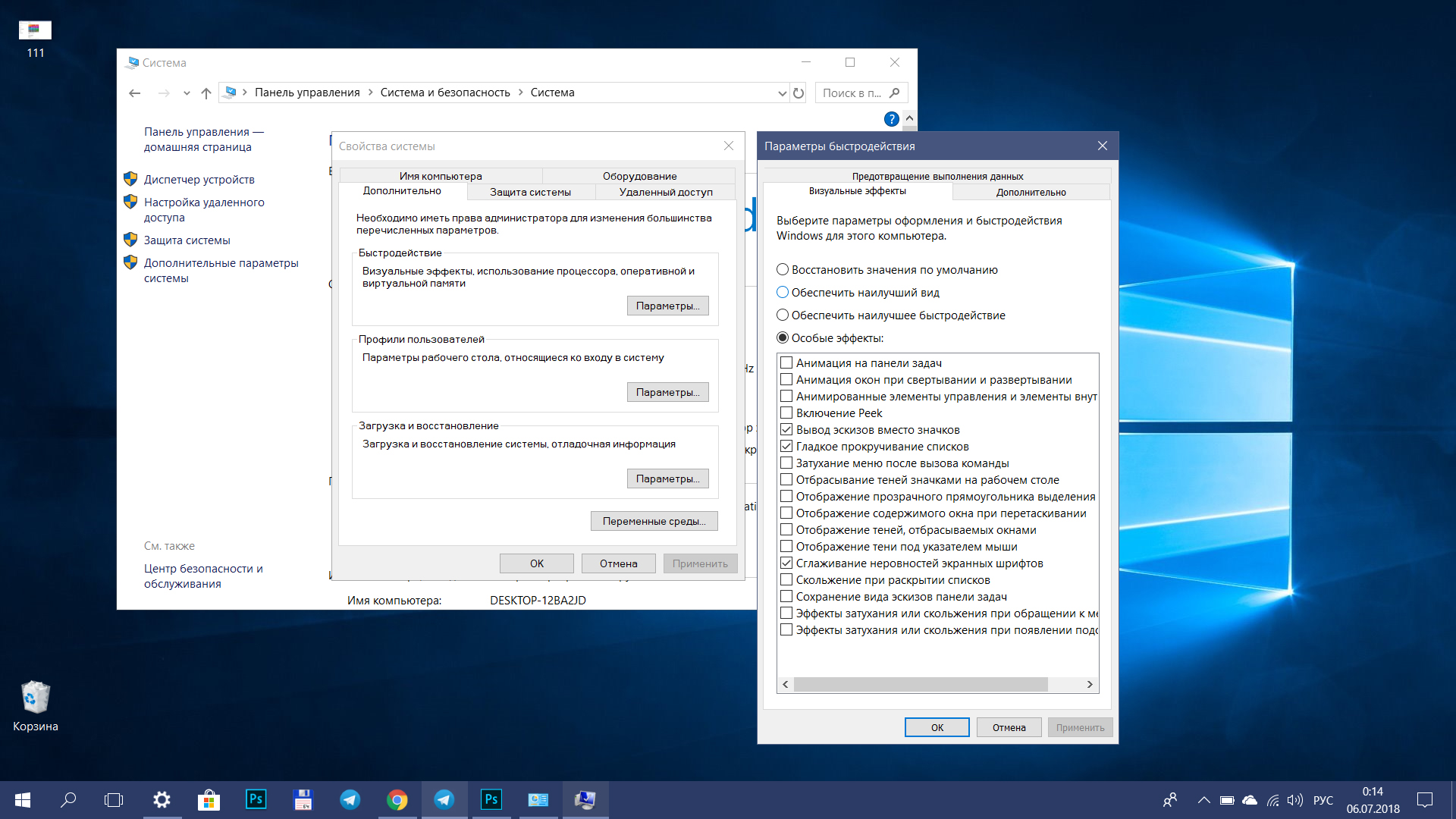
Task: Open the Recycle Bin (Корзина)
Action: (x=34, y=698)
